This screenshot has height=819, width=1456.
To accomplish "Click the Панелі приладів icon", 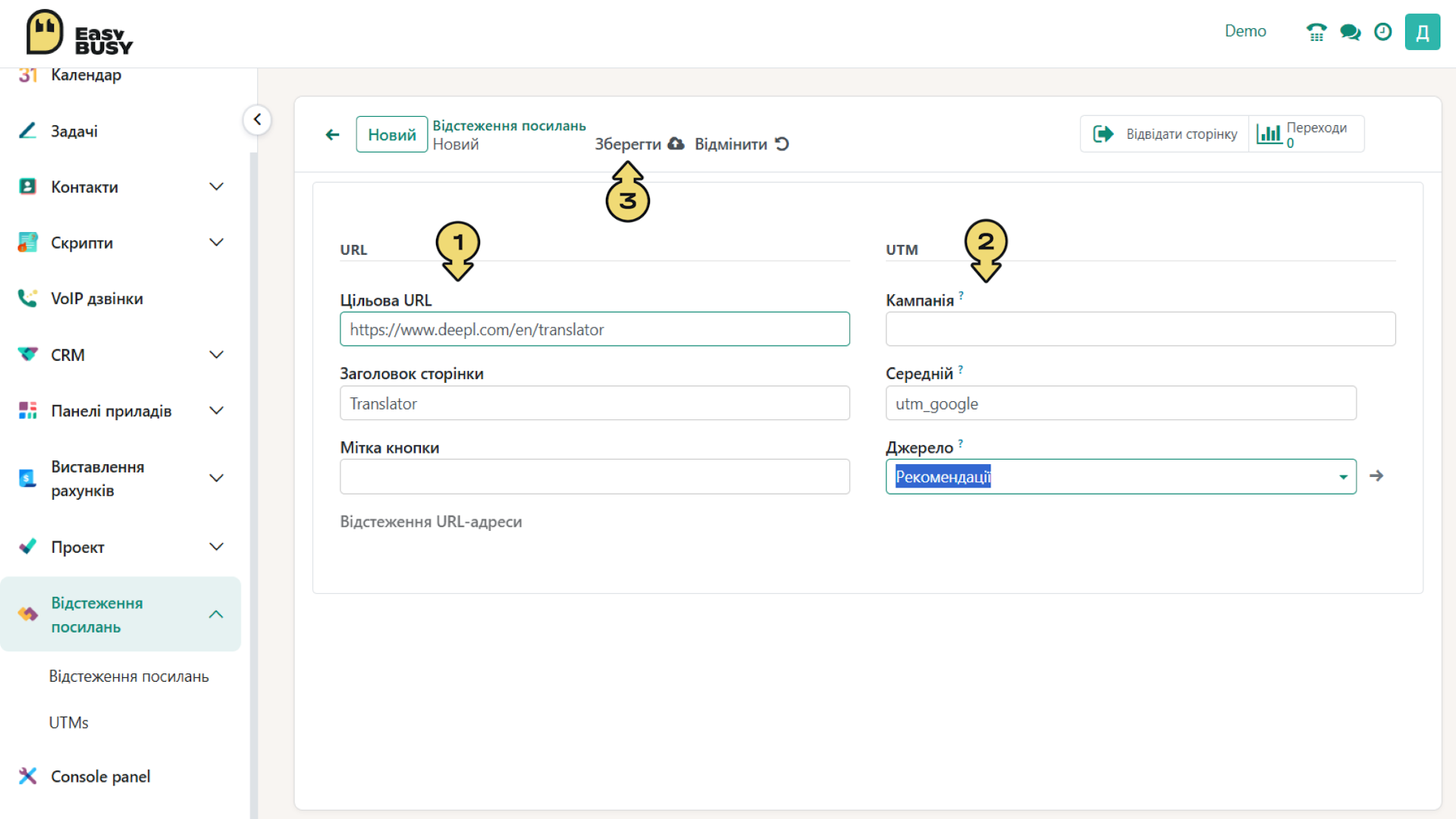I will [x=28, y=410].
